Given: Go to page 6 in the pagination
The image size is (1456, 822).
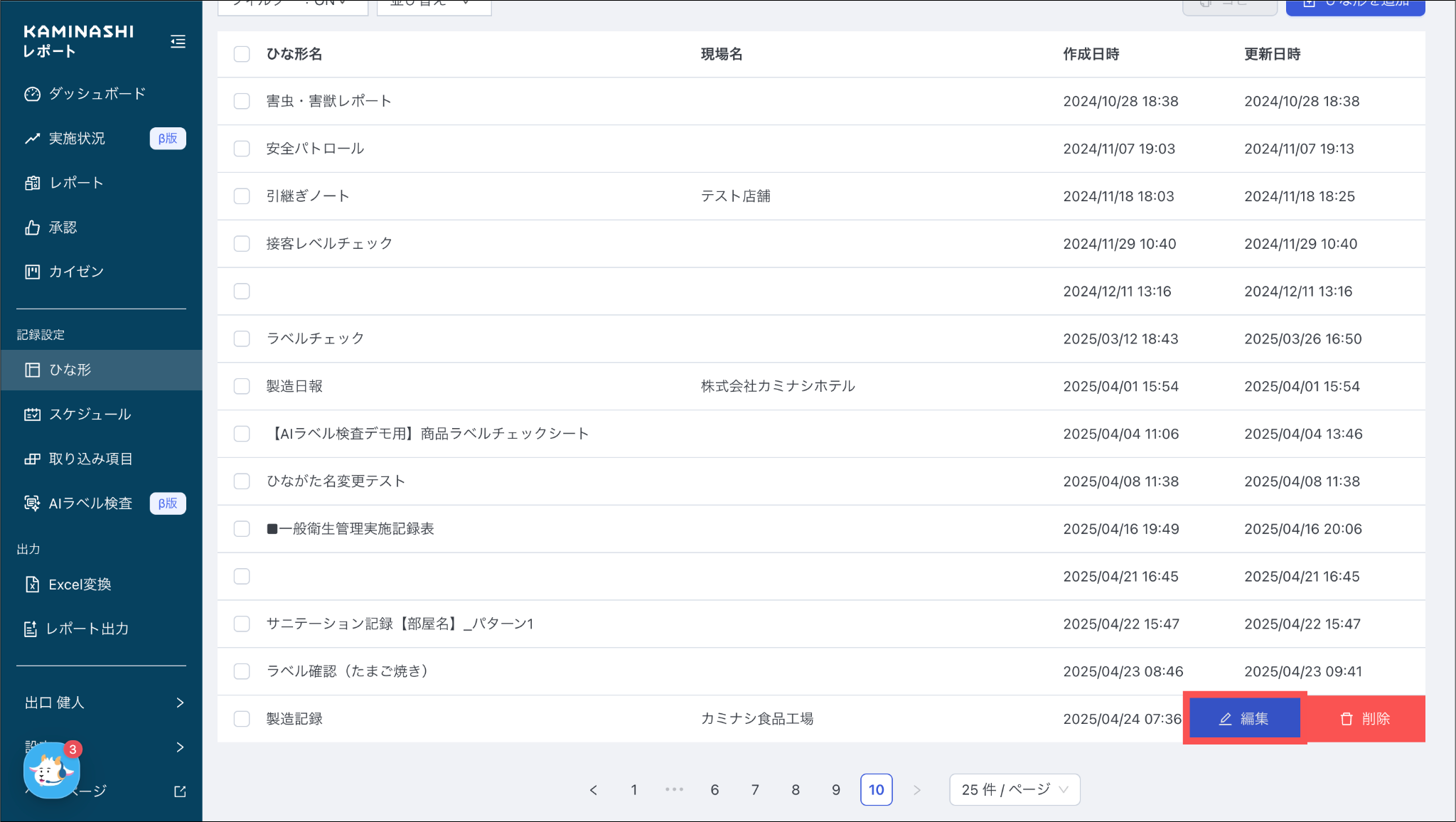Looking at the screenshot, I should click(714, 790).
